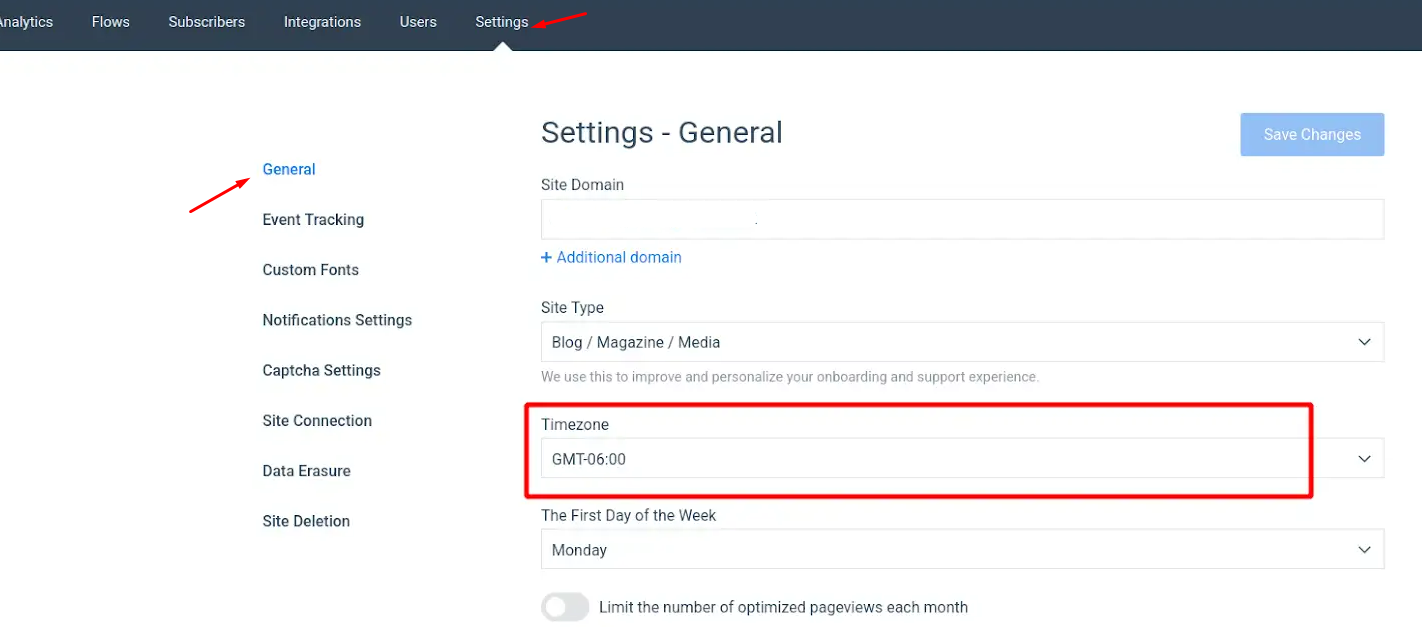Open the Users tab

point(418,22)
